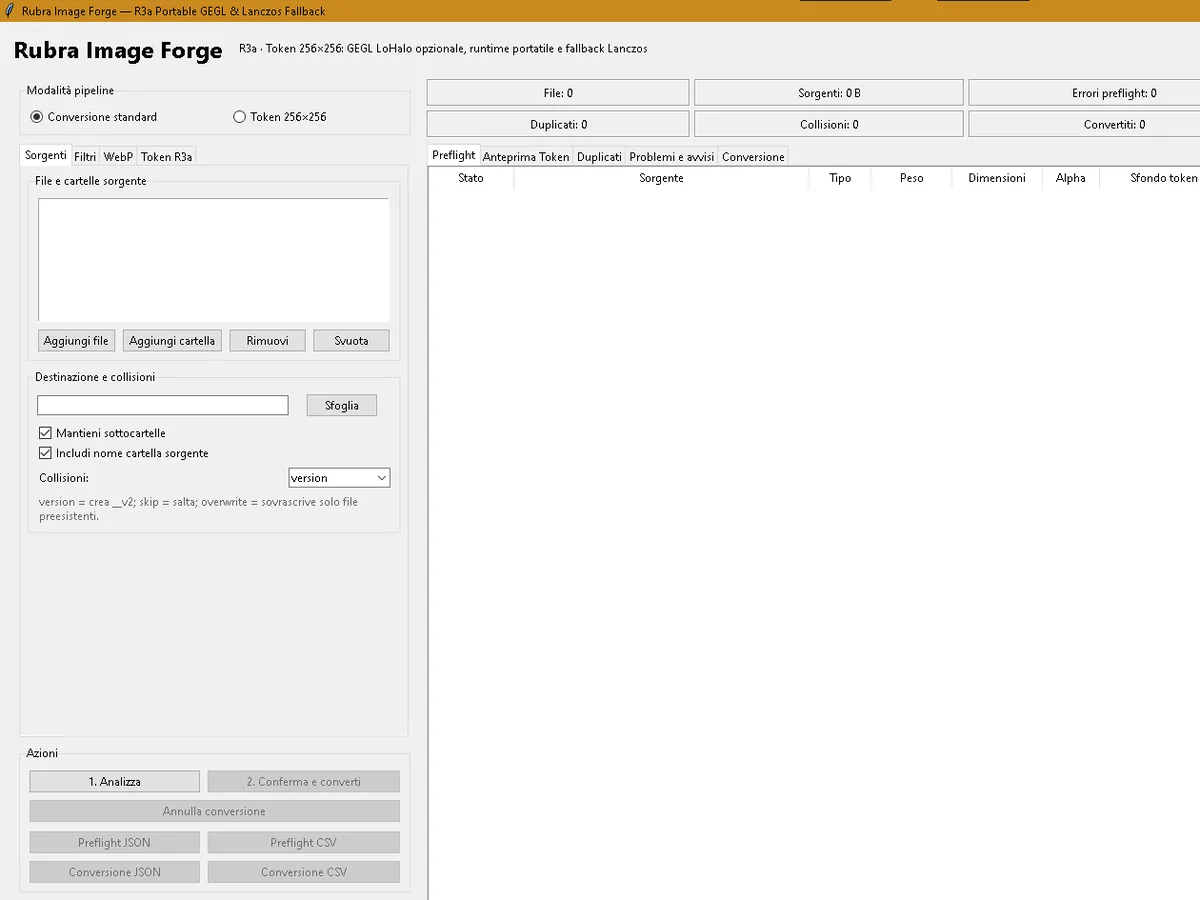Click Sfoglia to browse destination

pos(342,405)
